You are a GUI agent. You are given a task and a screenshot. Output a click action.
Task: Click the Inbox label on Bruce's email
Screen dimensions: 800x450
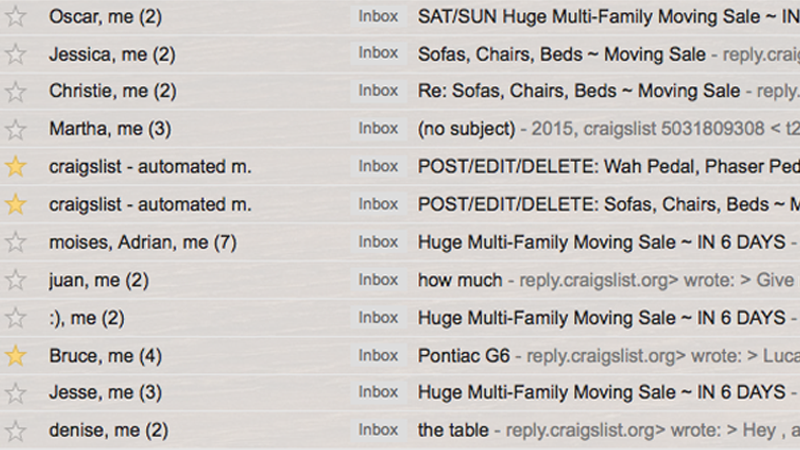pos(378,355)
